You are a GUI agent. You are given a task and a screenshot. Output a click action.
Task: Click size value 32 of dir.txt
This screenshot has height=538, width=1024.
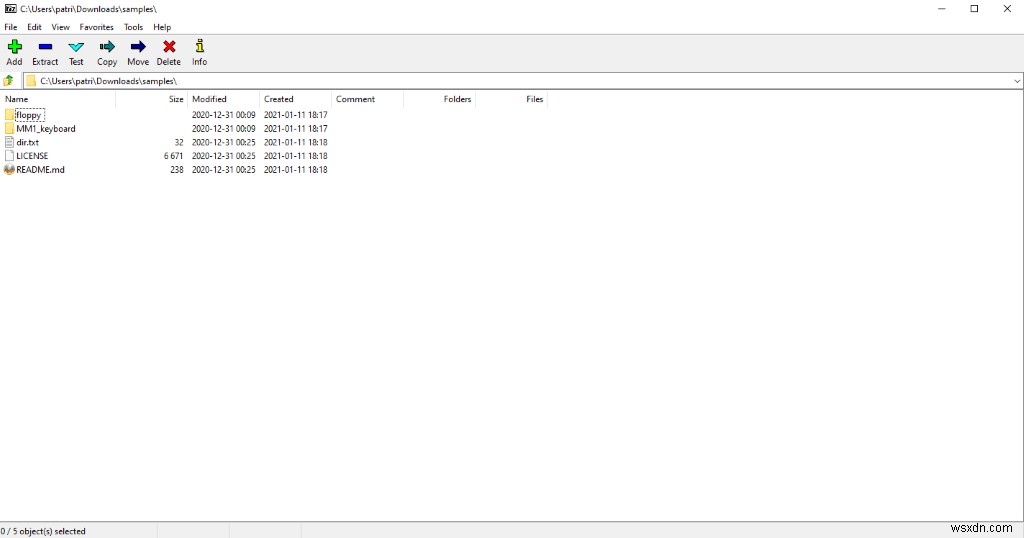179,142
